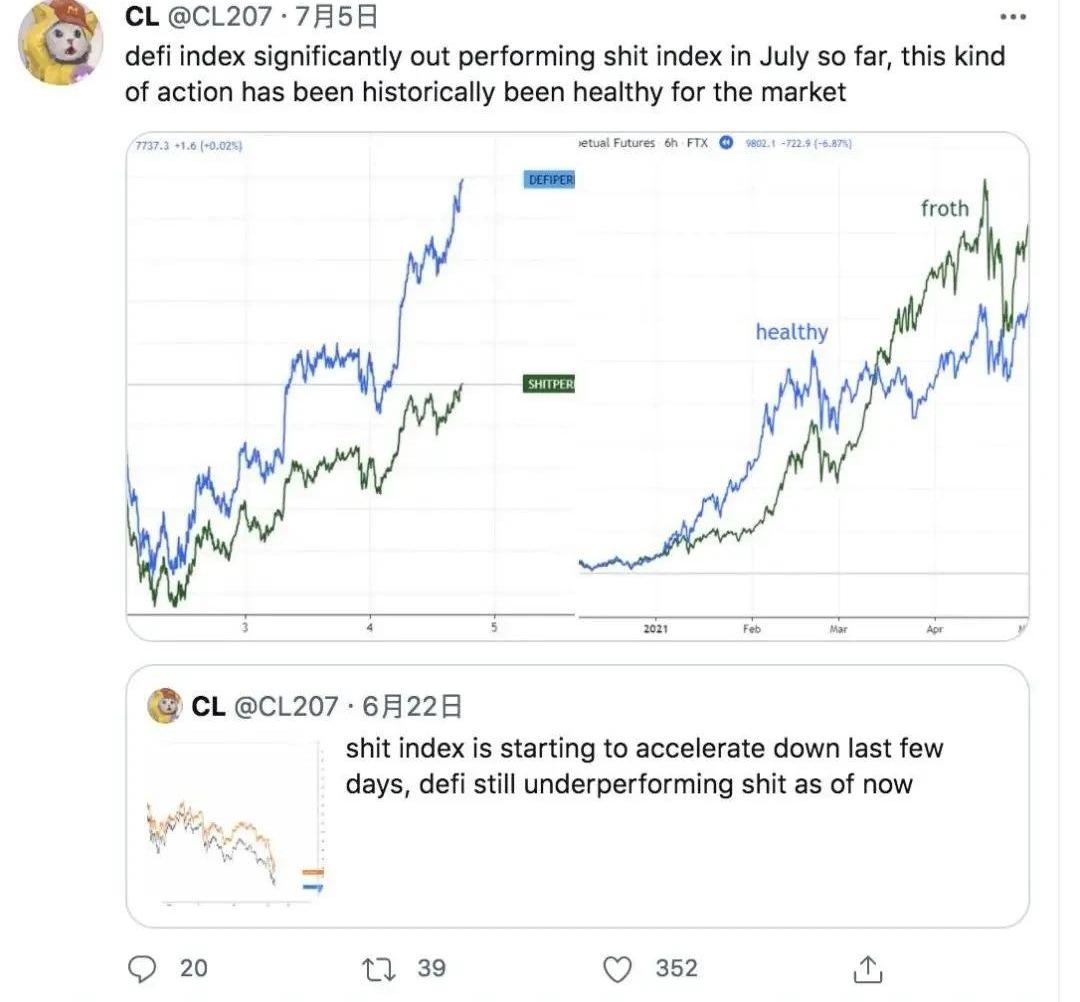Click the quoted tweet text body
Viewport: 1080px width, 1002px height.
point(644,765)
